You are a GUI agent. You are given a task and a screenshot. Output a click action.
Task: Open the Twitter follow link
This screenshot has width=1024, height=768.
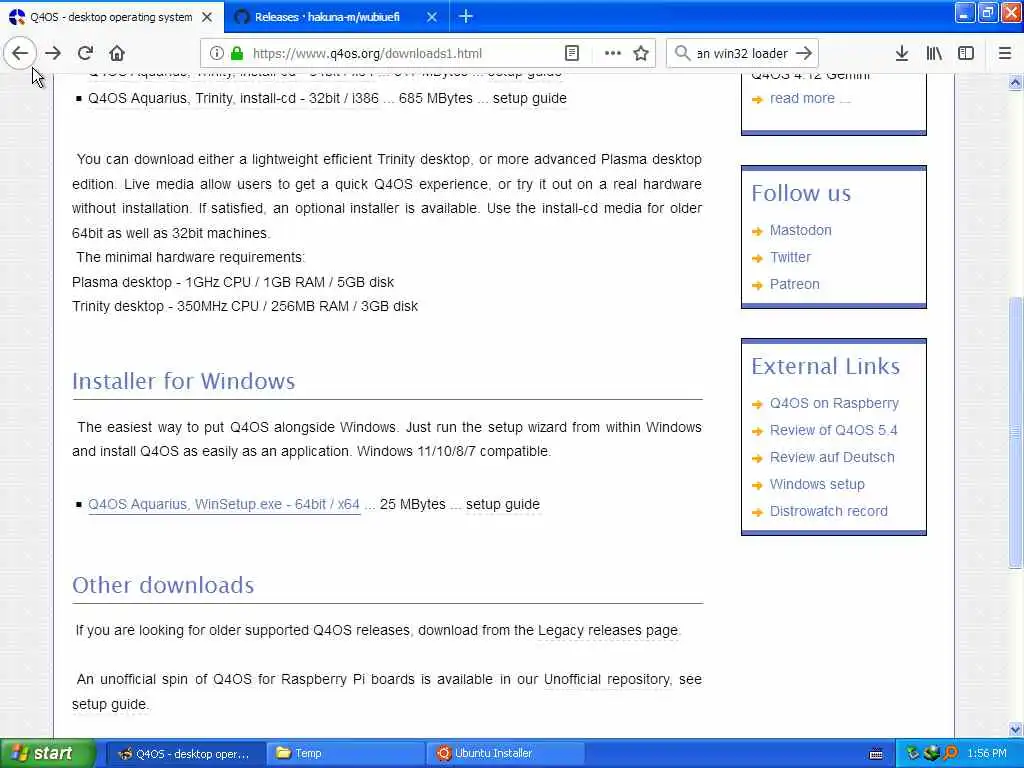(x=790, y=257)
